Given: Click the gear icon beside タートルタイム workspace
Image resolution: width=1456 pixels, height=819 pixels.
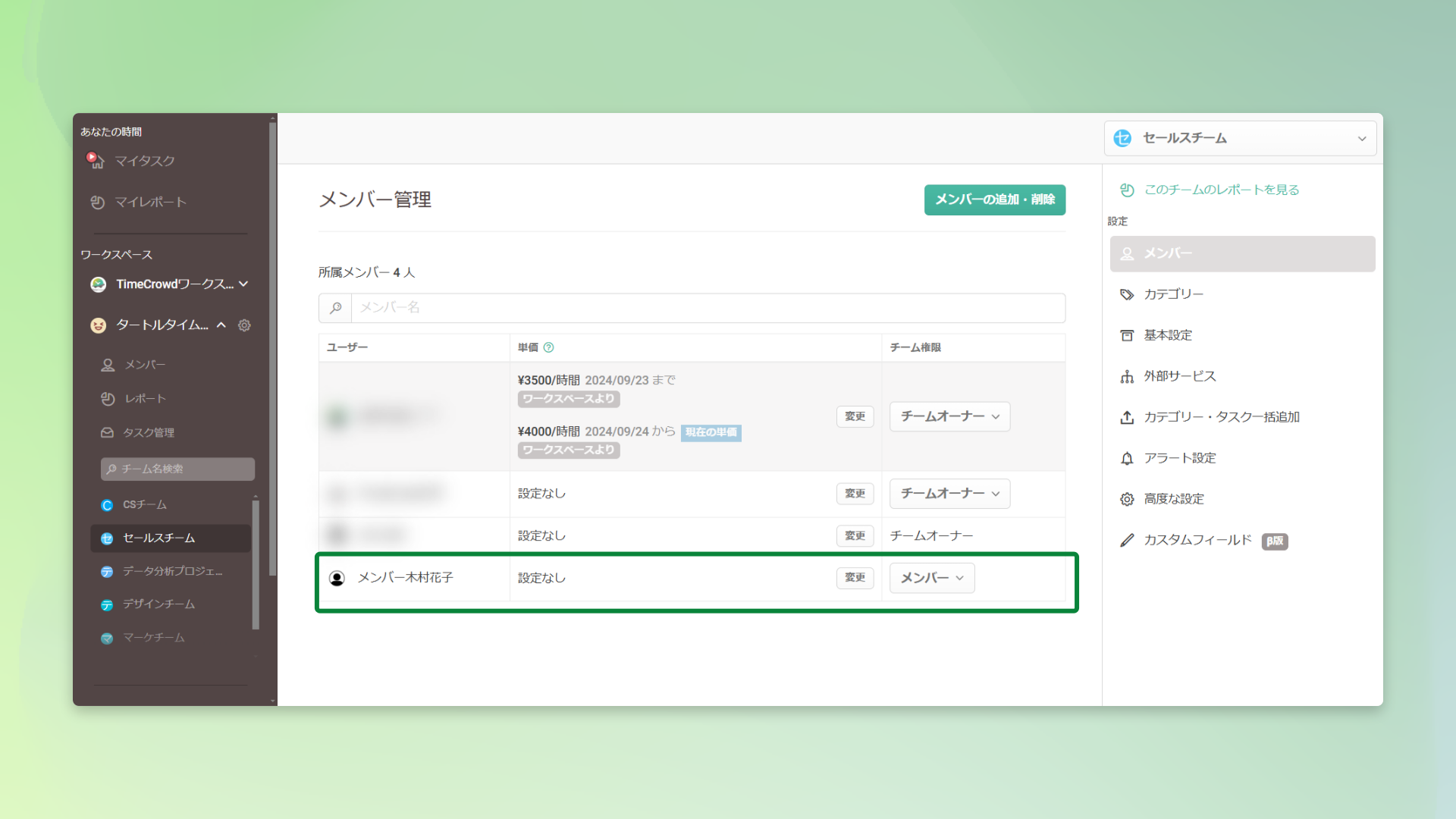Looking at the screenshot, I should tap(244, 325).
